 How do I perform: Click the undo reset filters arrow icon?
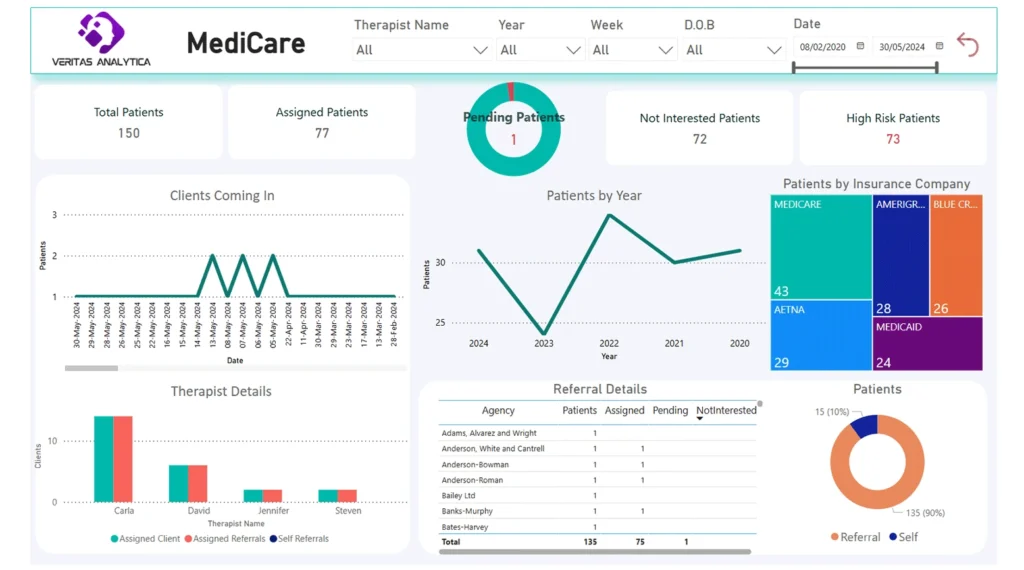[x=967, y=44]
